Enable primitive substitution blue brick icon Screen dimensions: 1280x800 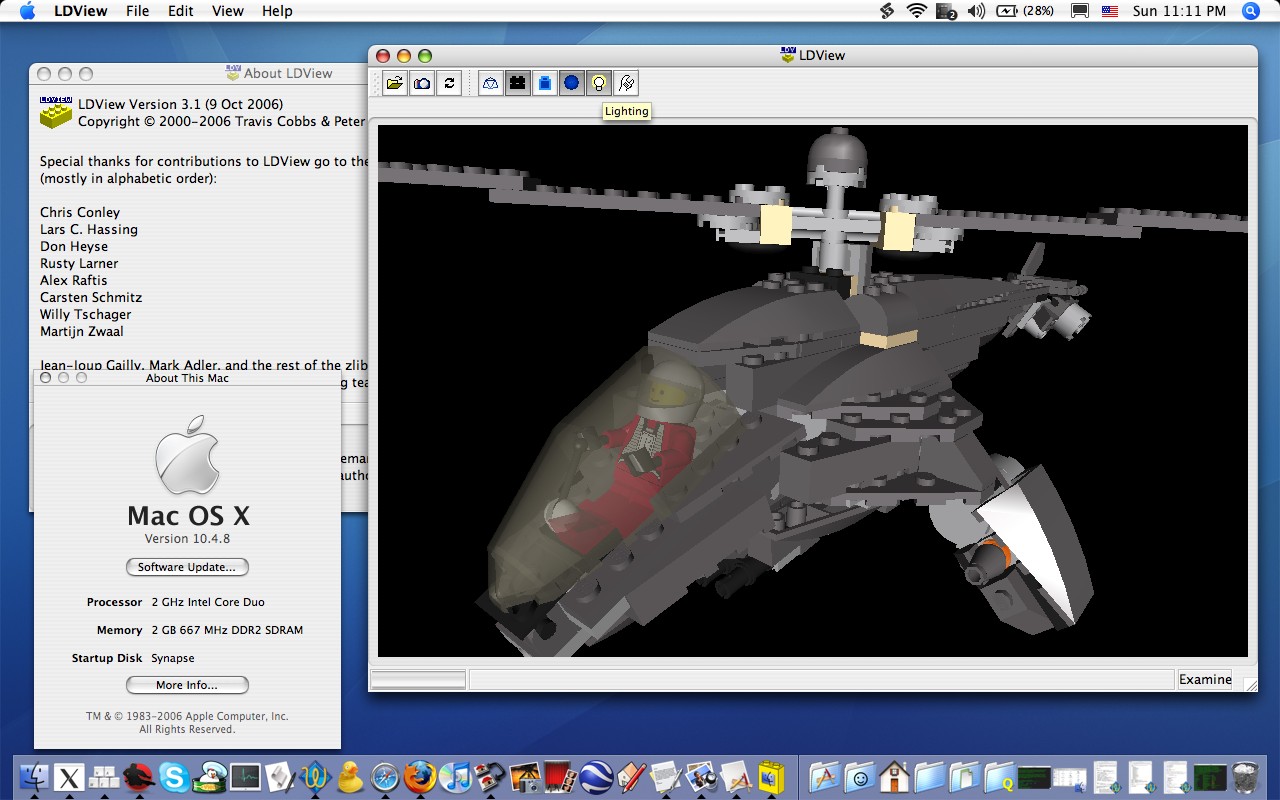(543, 83)
